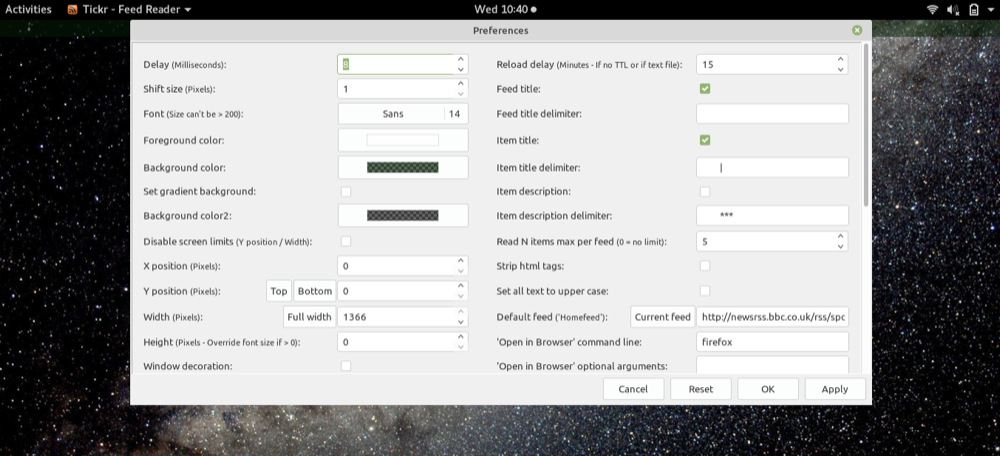Open the Activities overview
1000x456 pixels.
pos(29,10)
